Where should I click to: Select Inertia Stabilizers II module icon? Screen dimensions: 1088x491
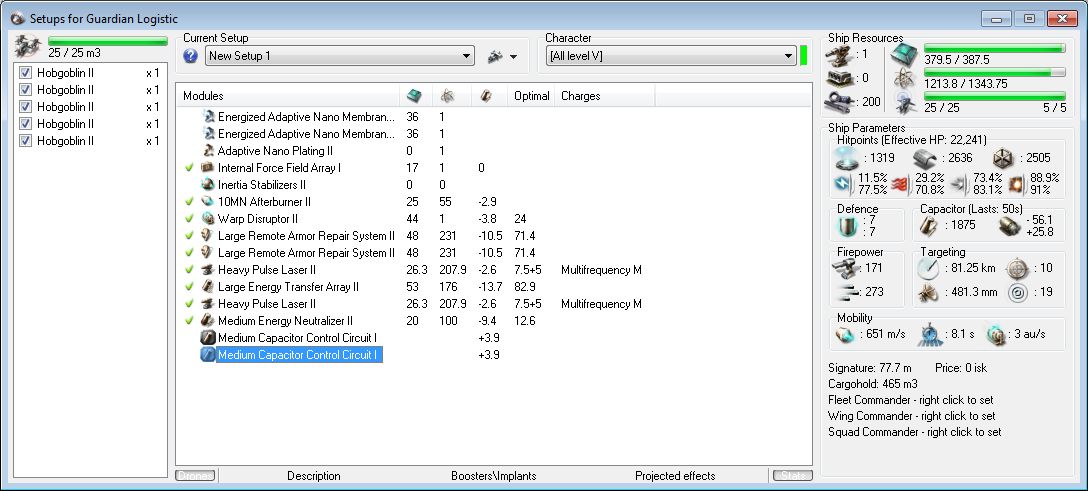pos(208,185)
